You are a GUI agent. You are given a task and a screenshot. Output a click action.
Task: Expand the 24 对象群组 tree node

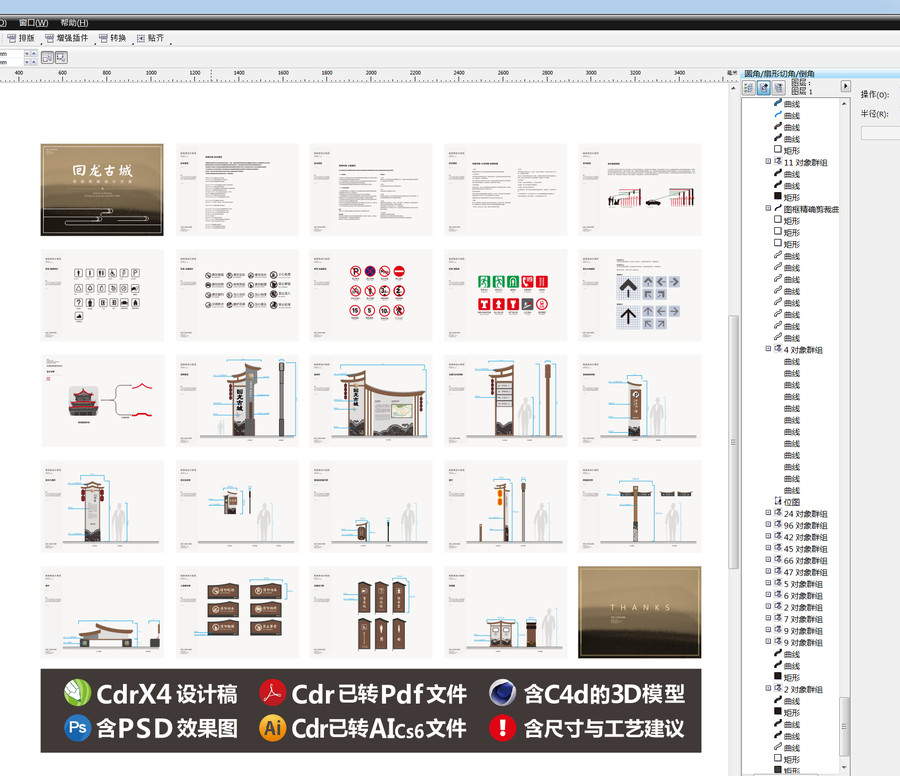tap(768, 513)
